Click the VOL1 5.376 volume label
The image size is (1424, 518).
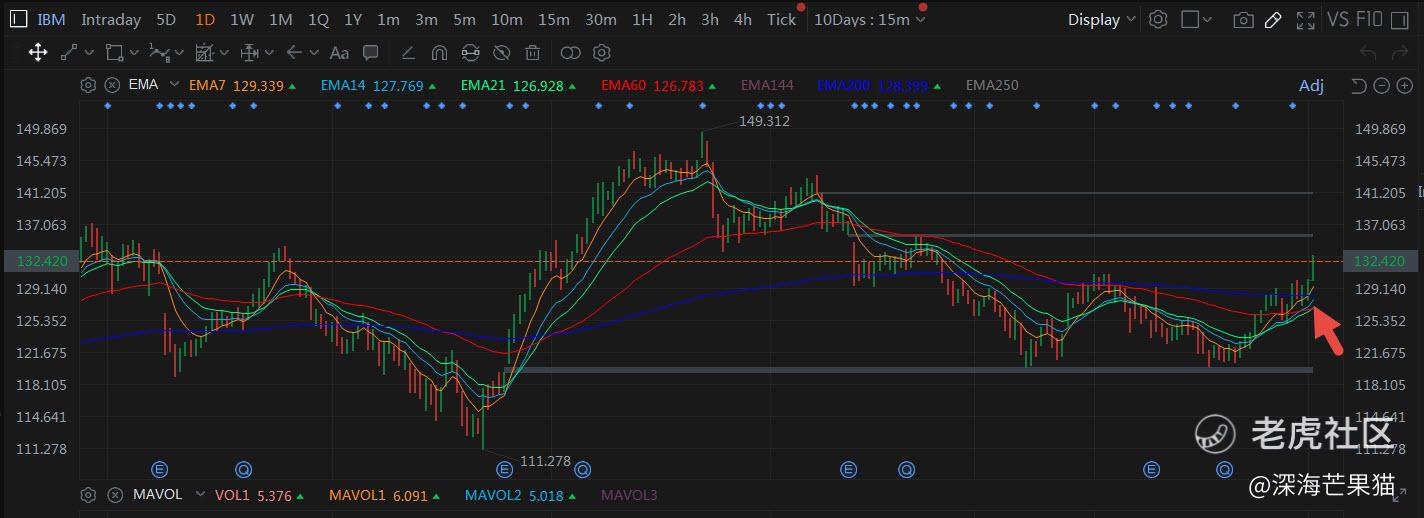[x=254, y=494]
